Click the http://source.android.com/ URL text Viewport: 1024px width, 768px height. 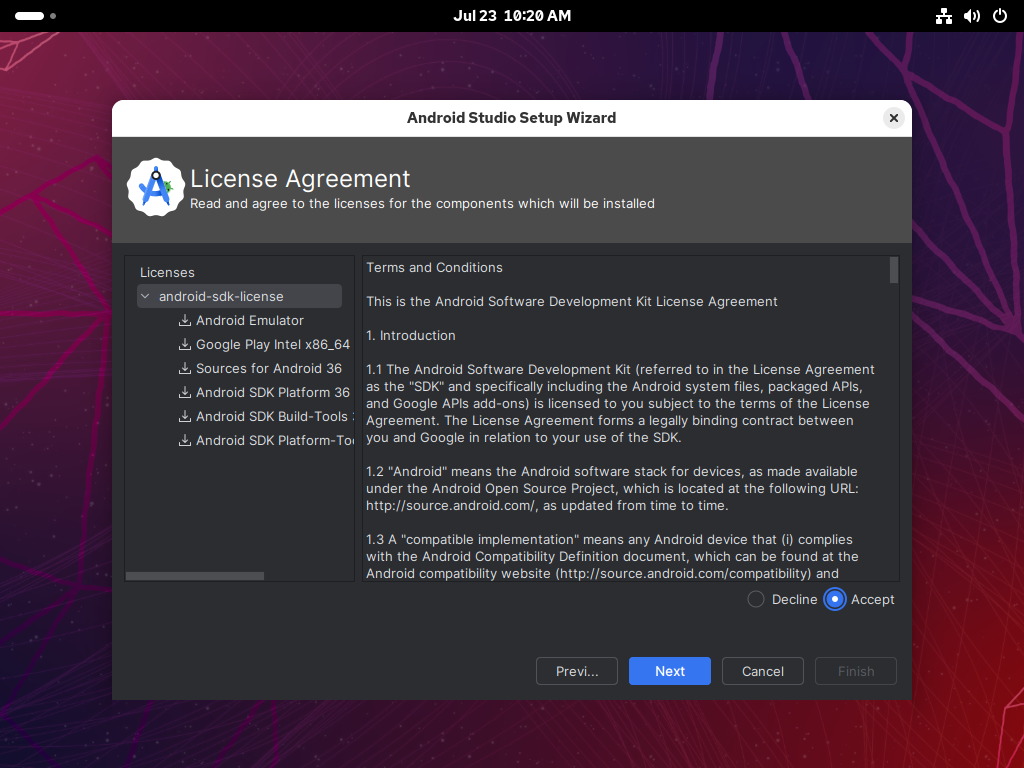click(451, 505)
